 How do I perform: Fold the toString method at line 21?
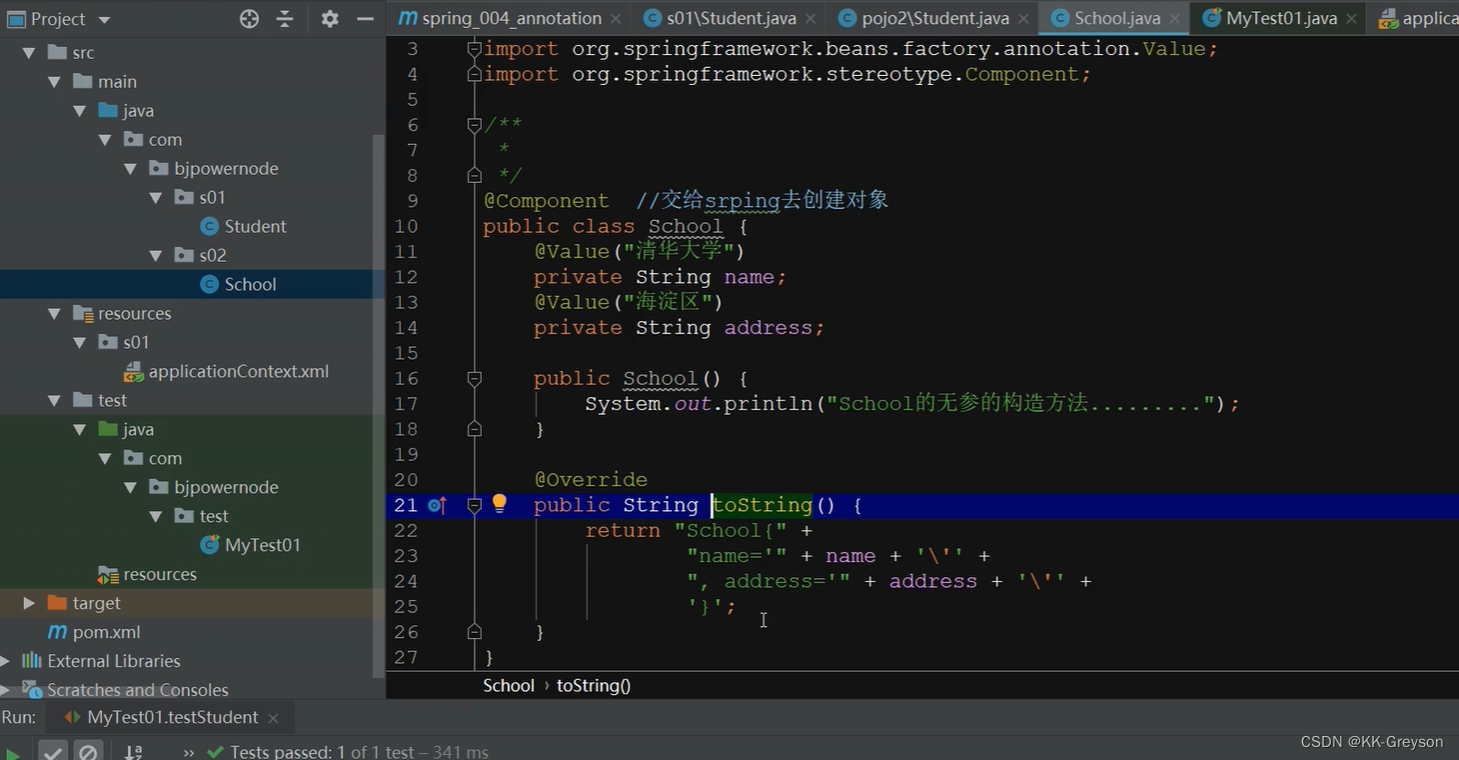(475, 505)
